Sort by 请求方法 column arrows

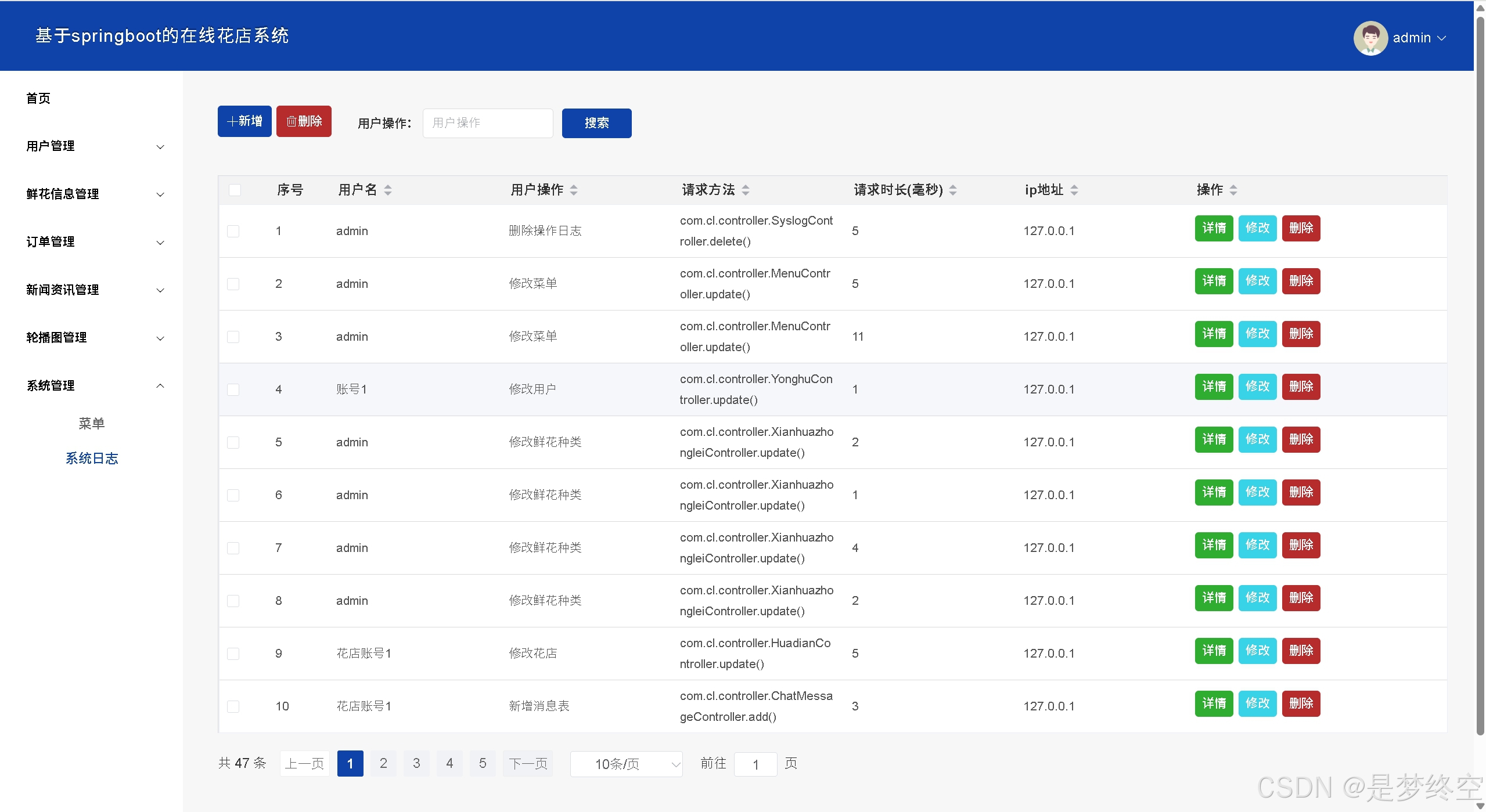(x=746, y=190)
